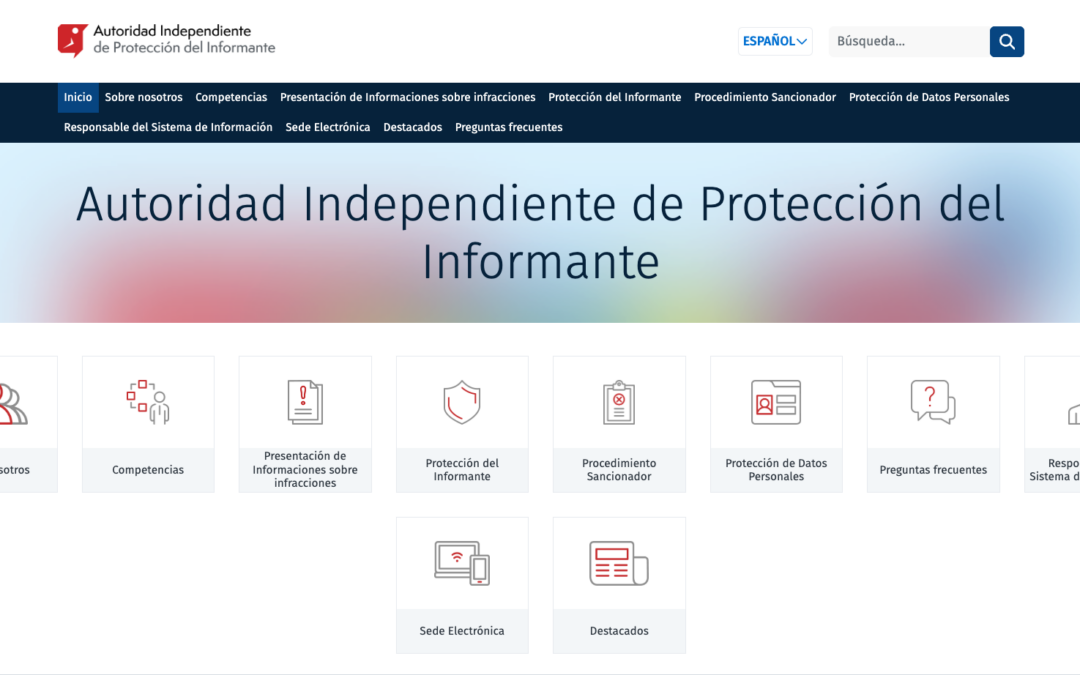This screenshot has width=1080, height=675.
Task: Focus the Búsqueda search input field
Action: pos(908,41)
